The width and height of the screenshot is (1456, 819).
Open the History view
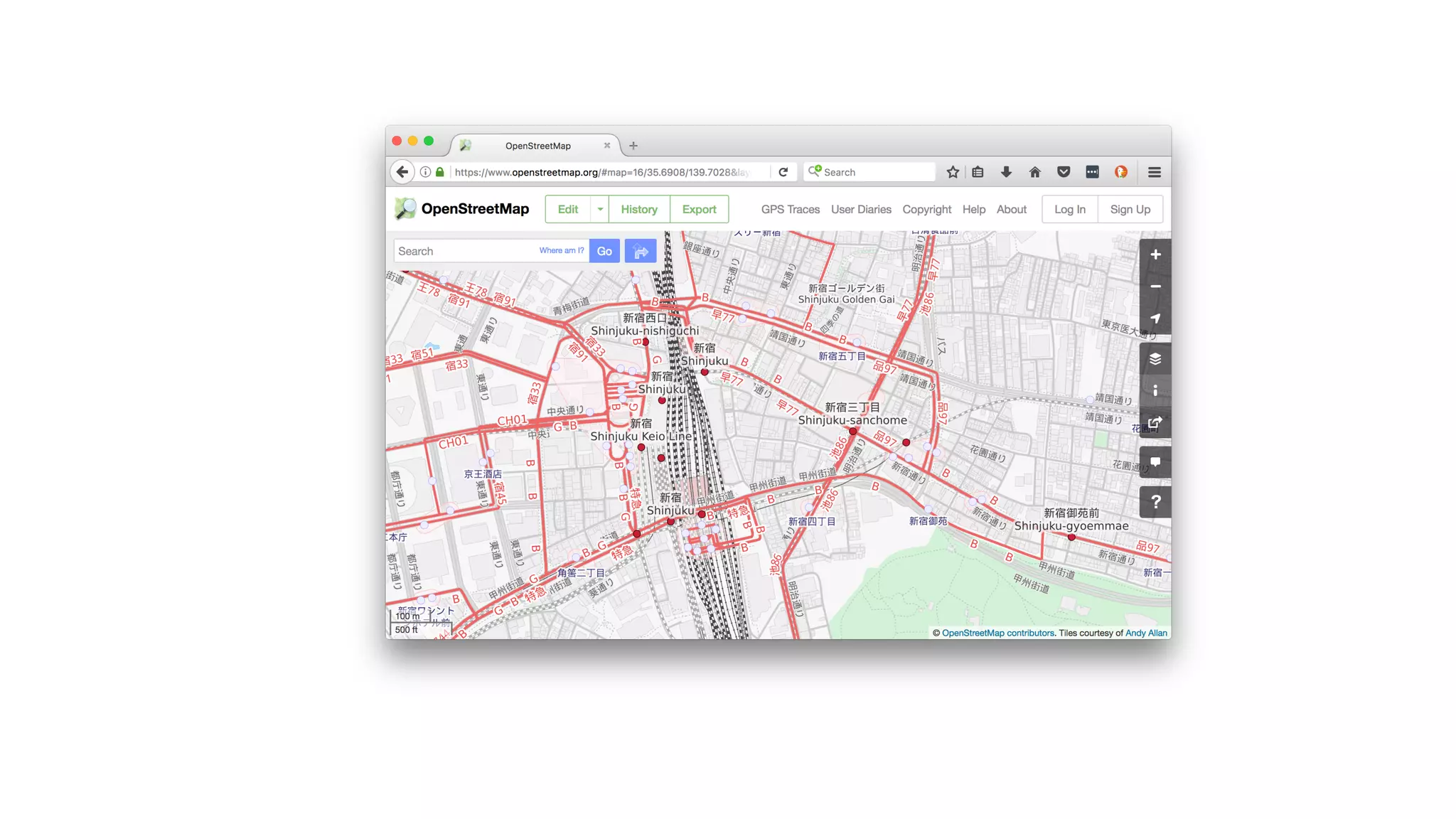639,209
